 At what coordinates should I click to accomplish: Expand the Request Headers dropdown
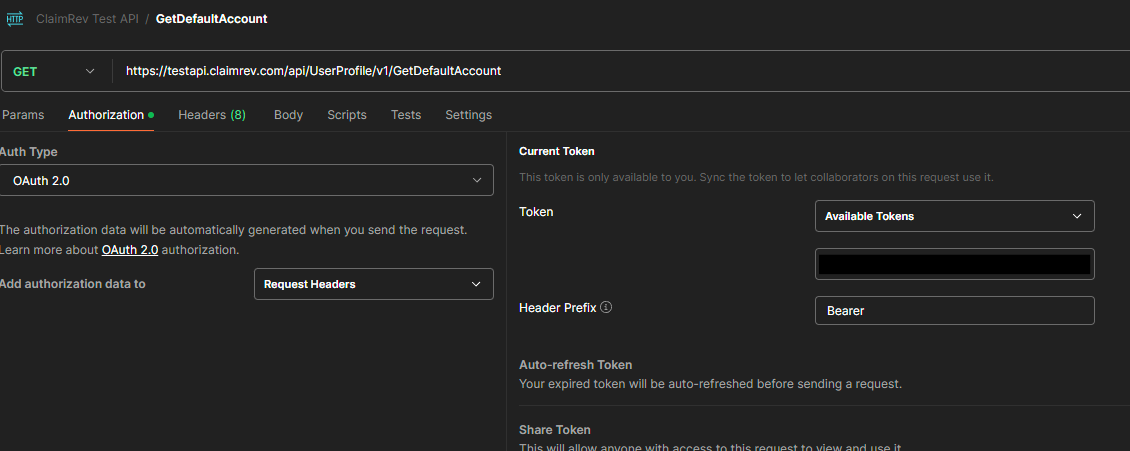373,284
